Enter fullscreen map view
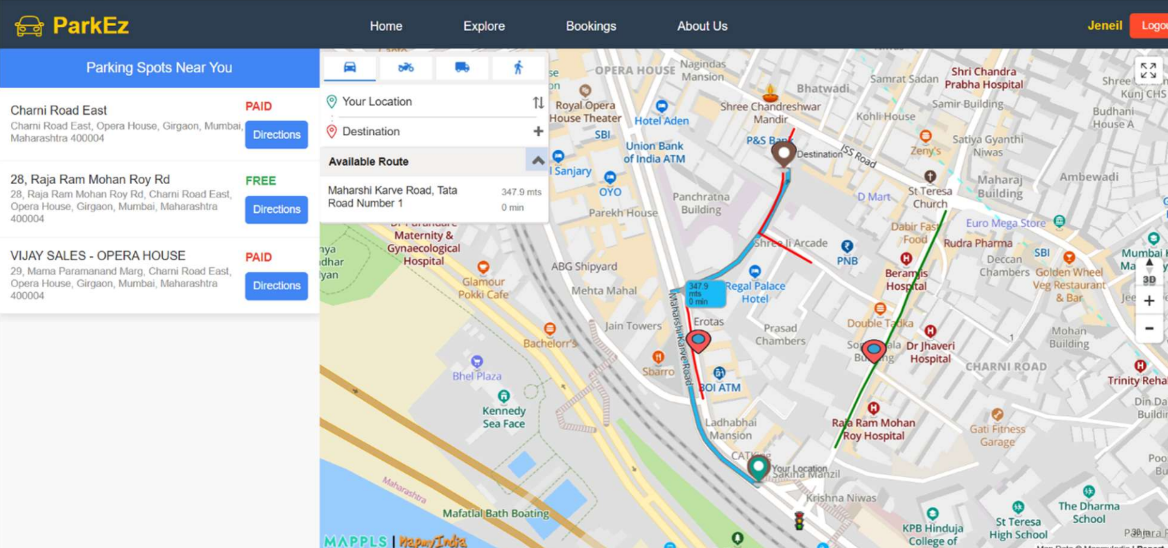 pyautogui.click(x=1148, y=71)
